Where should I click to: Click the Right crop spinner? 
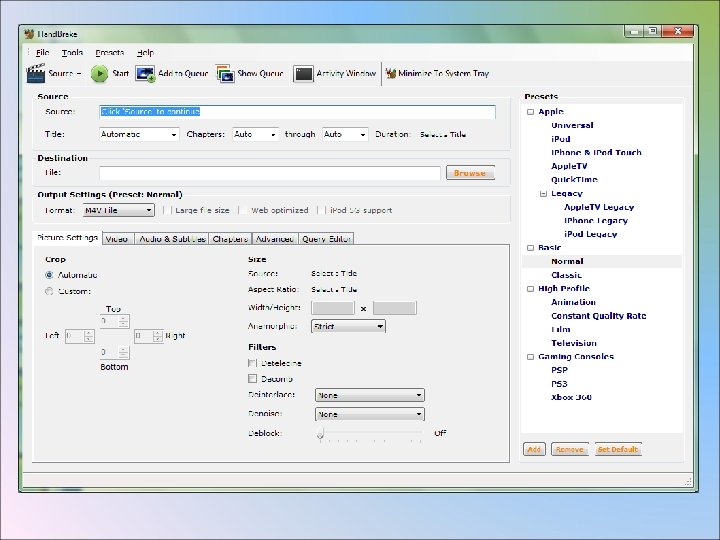coord(148,336)
